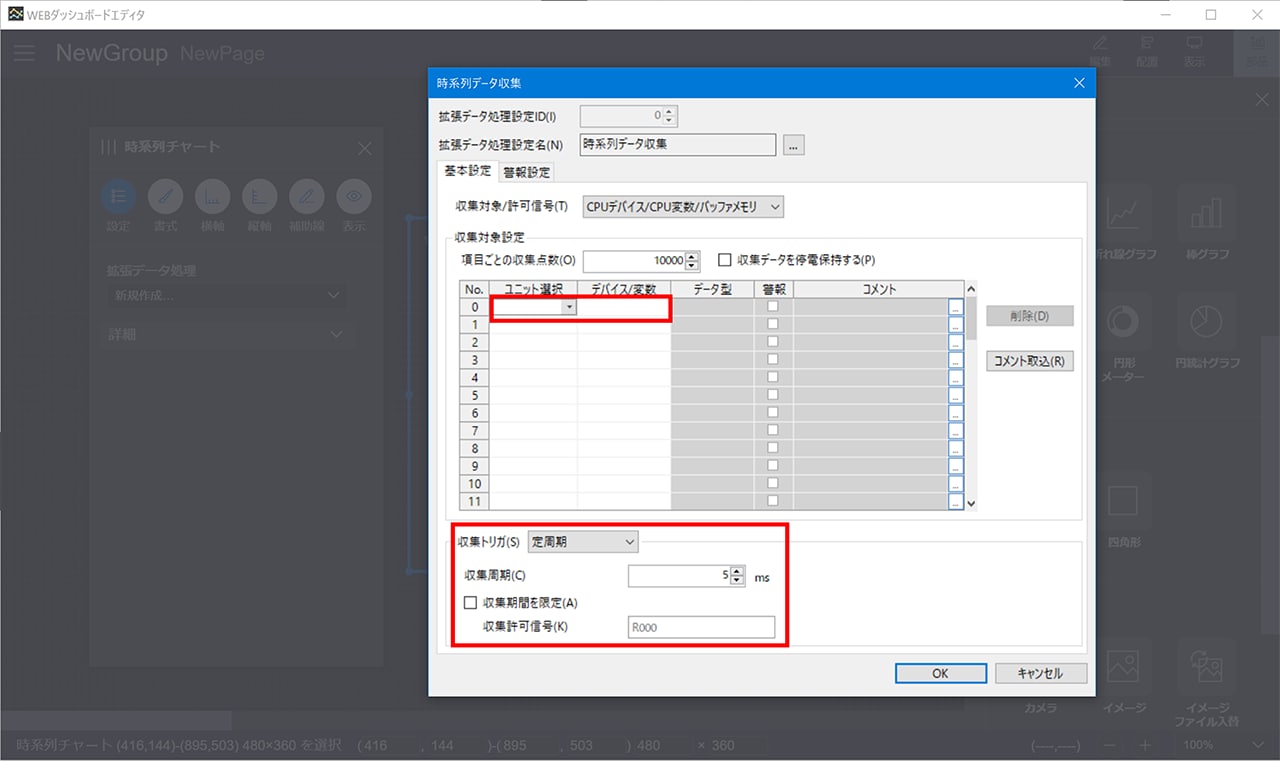Screen dimensions: 1280x761
Task: Click the hamburger menu icon beside NewGroup
Action: 24,53
